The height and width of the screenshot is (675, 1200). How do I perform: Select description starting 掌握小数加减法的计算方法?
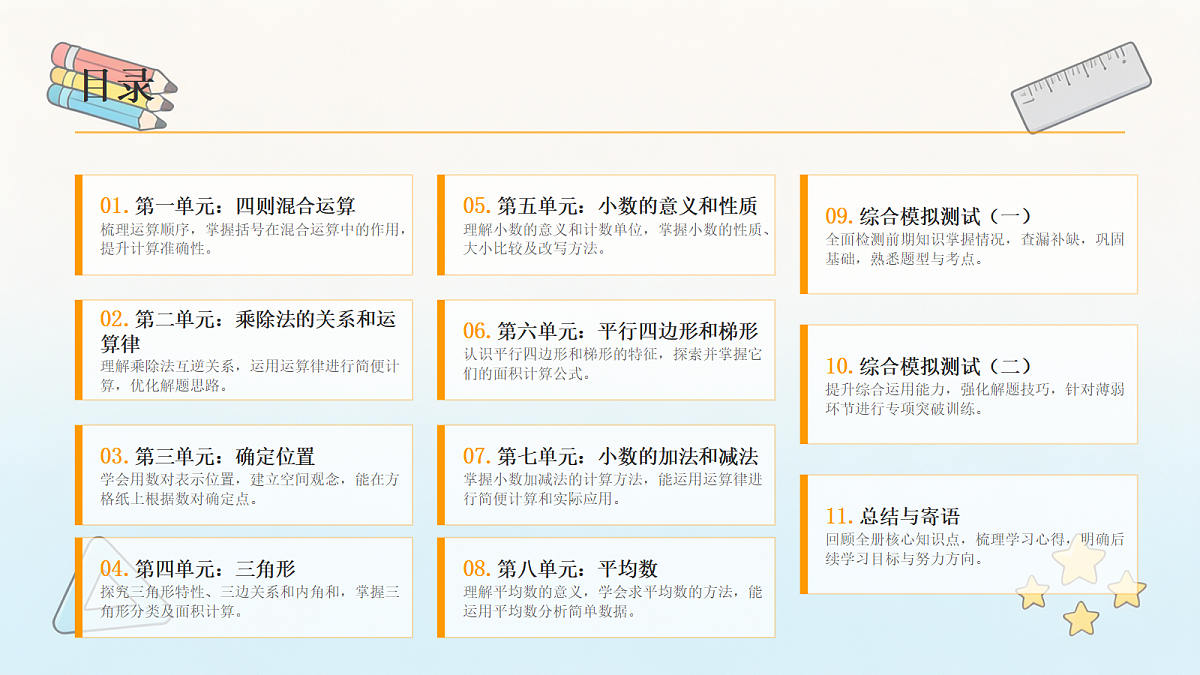click(x=612, y=489)
